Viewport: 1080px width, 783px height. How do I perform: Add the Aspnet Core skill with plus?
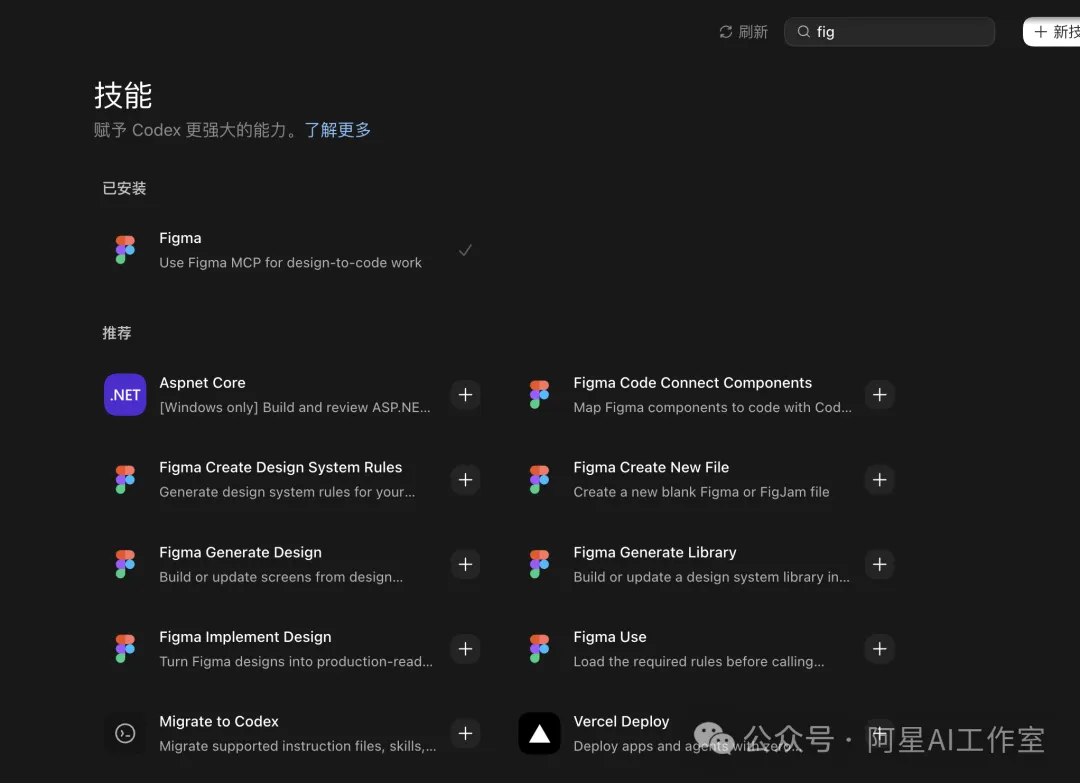[466, 395]
